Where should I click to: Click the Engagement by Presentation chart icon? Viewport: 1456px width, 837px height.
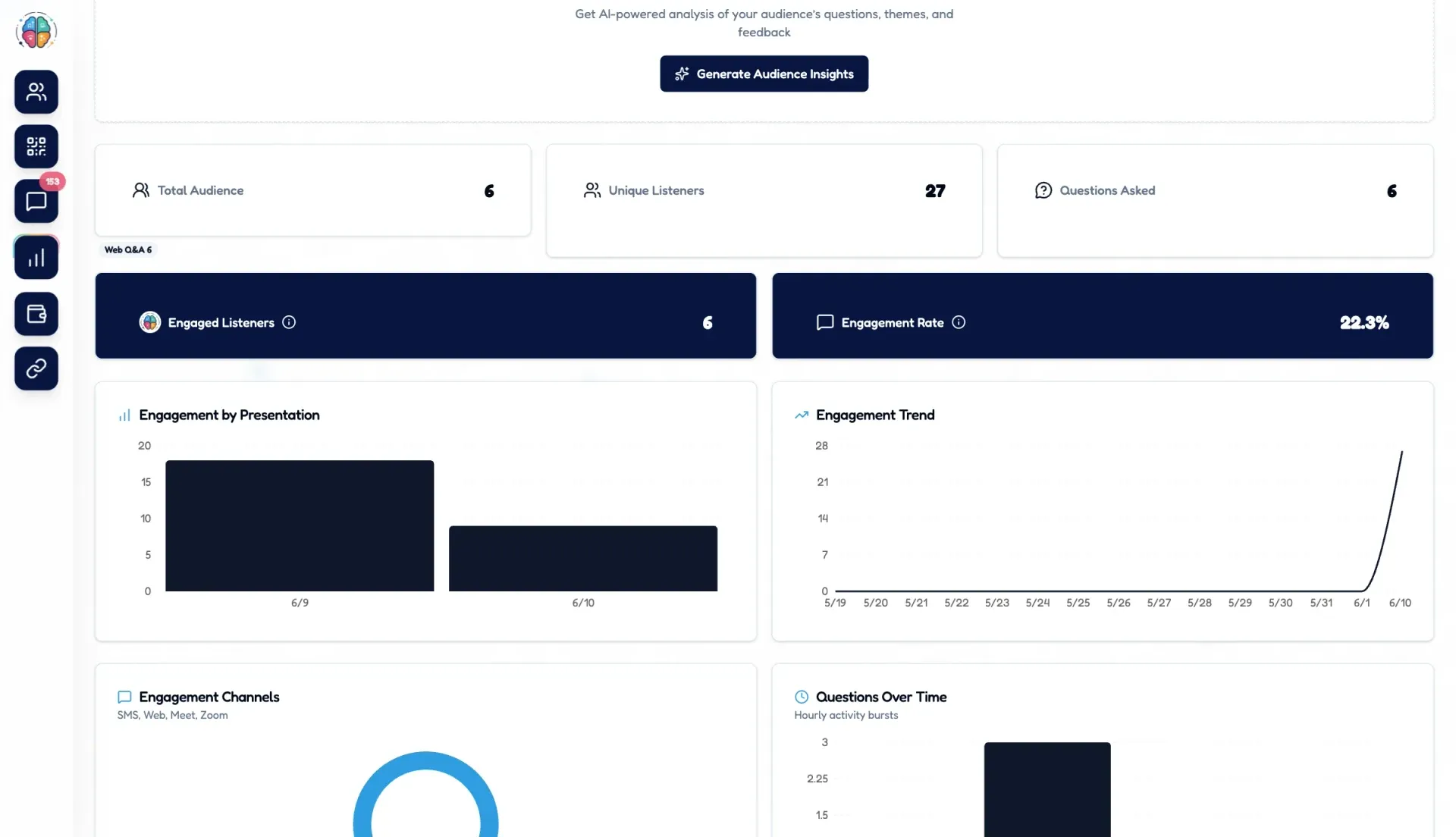(124, 415)
